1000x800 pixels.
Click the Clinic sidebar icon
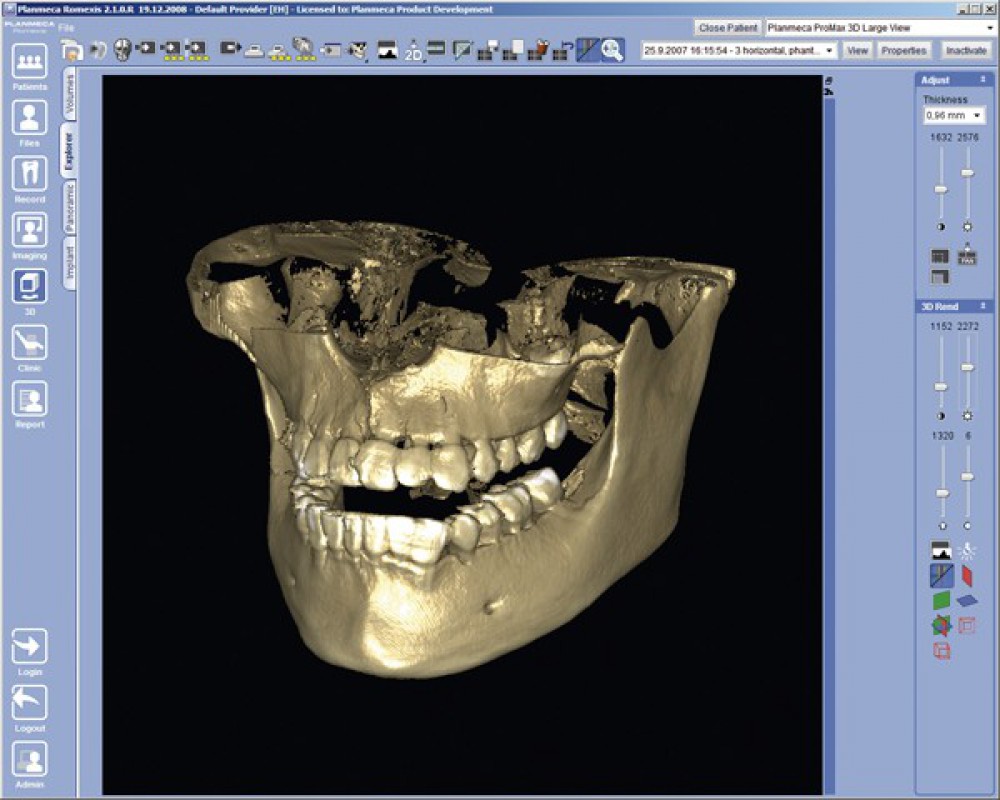click(x=30, y=343)
